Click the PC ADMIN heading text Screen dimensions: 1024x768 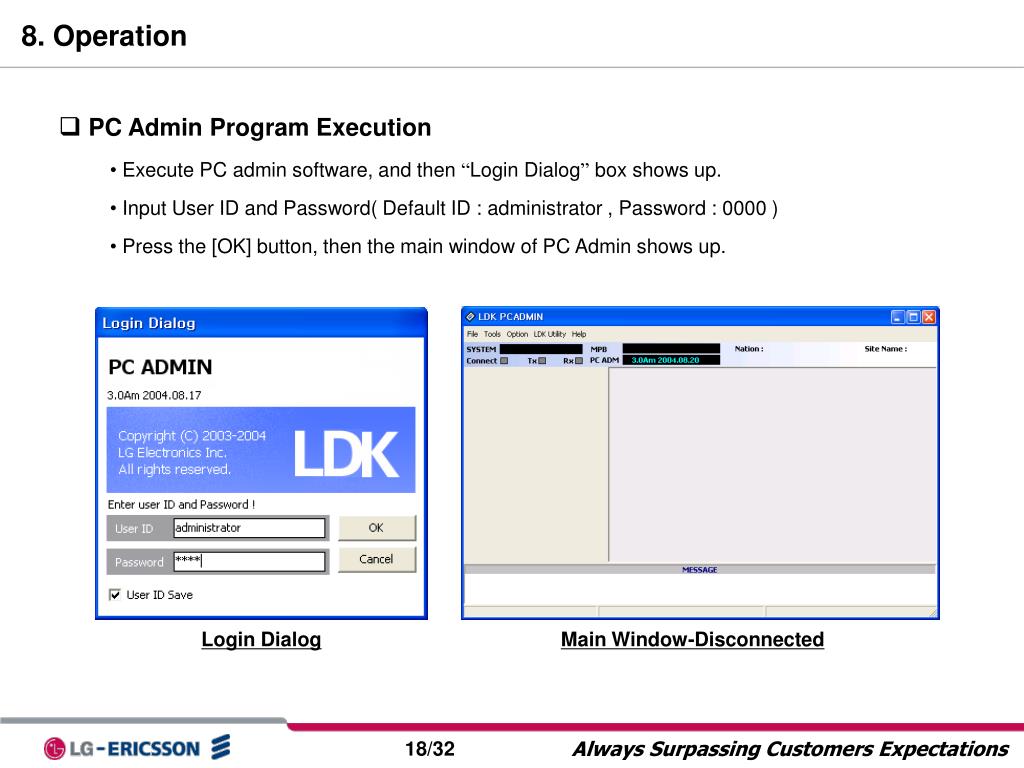160,367
